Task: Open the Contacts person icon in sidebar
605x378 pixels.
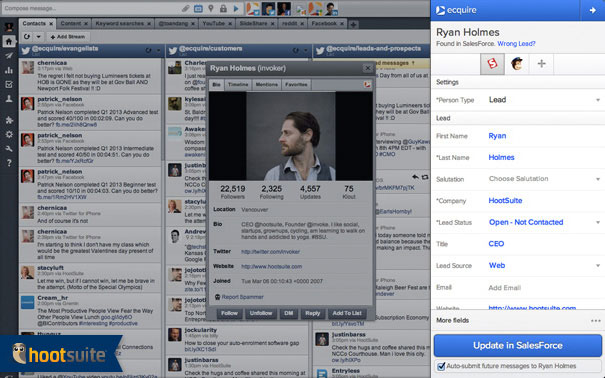Action: (x=9, y=99)
